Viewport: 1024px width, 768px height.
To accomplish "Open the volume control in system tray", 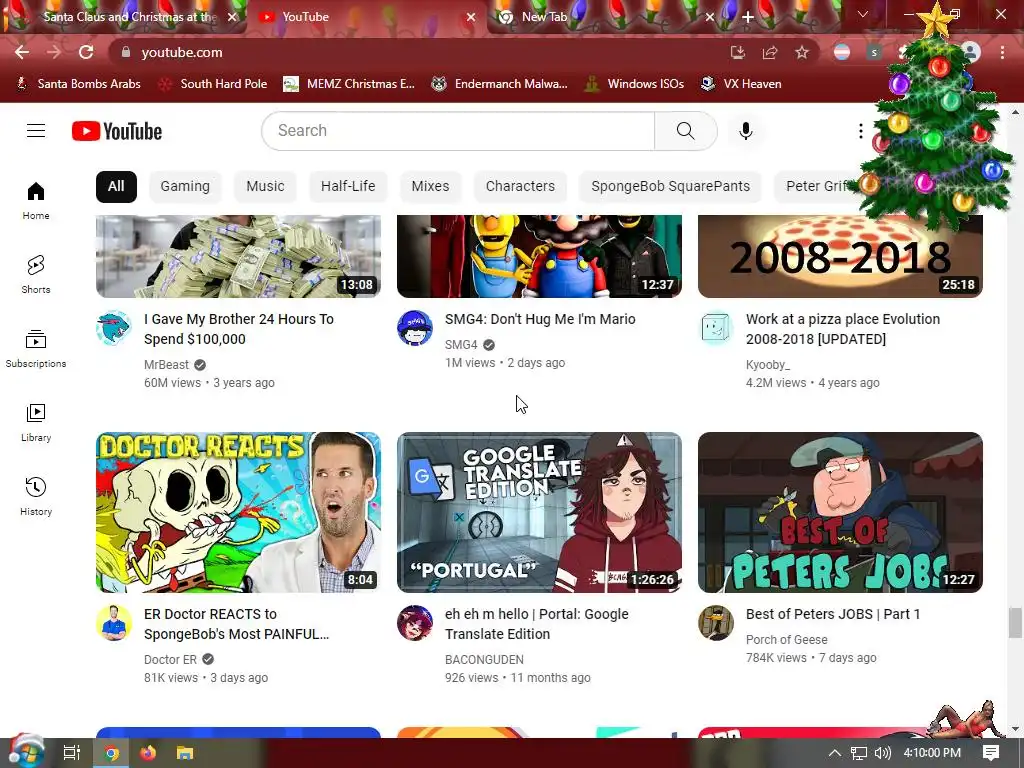I will click(882, 753).
